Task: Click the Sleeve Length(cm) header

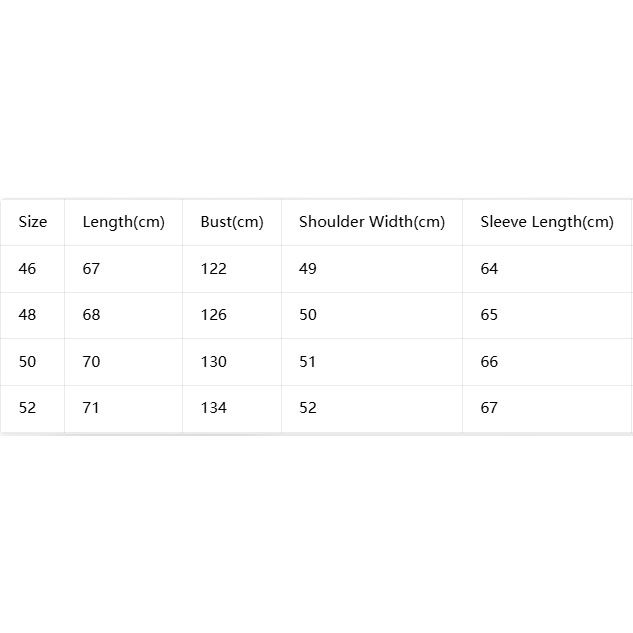Action: click(547, 222)
